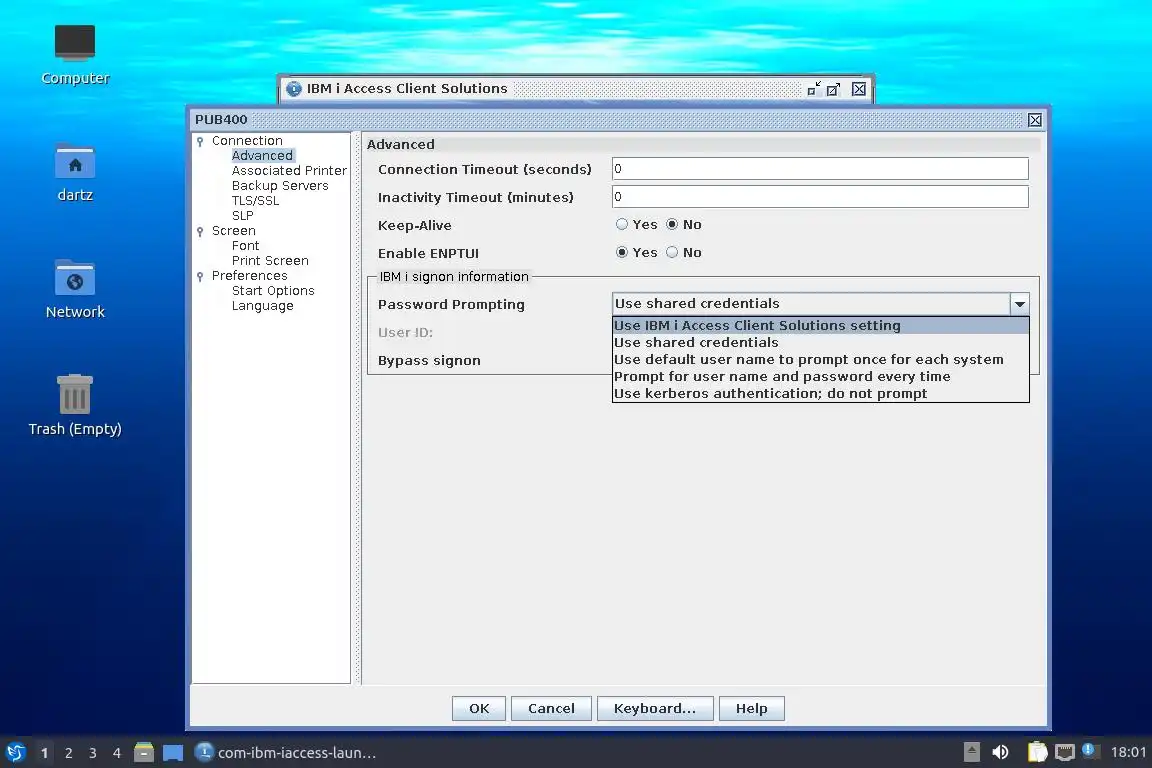Image resolution: width=1152 pixels, height=768 pixels.
Task: Select Advanced in the tree
Action: coord(262,156)
